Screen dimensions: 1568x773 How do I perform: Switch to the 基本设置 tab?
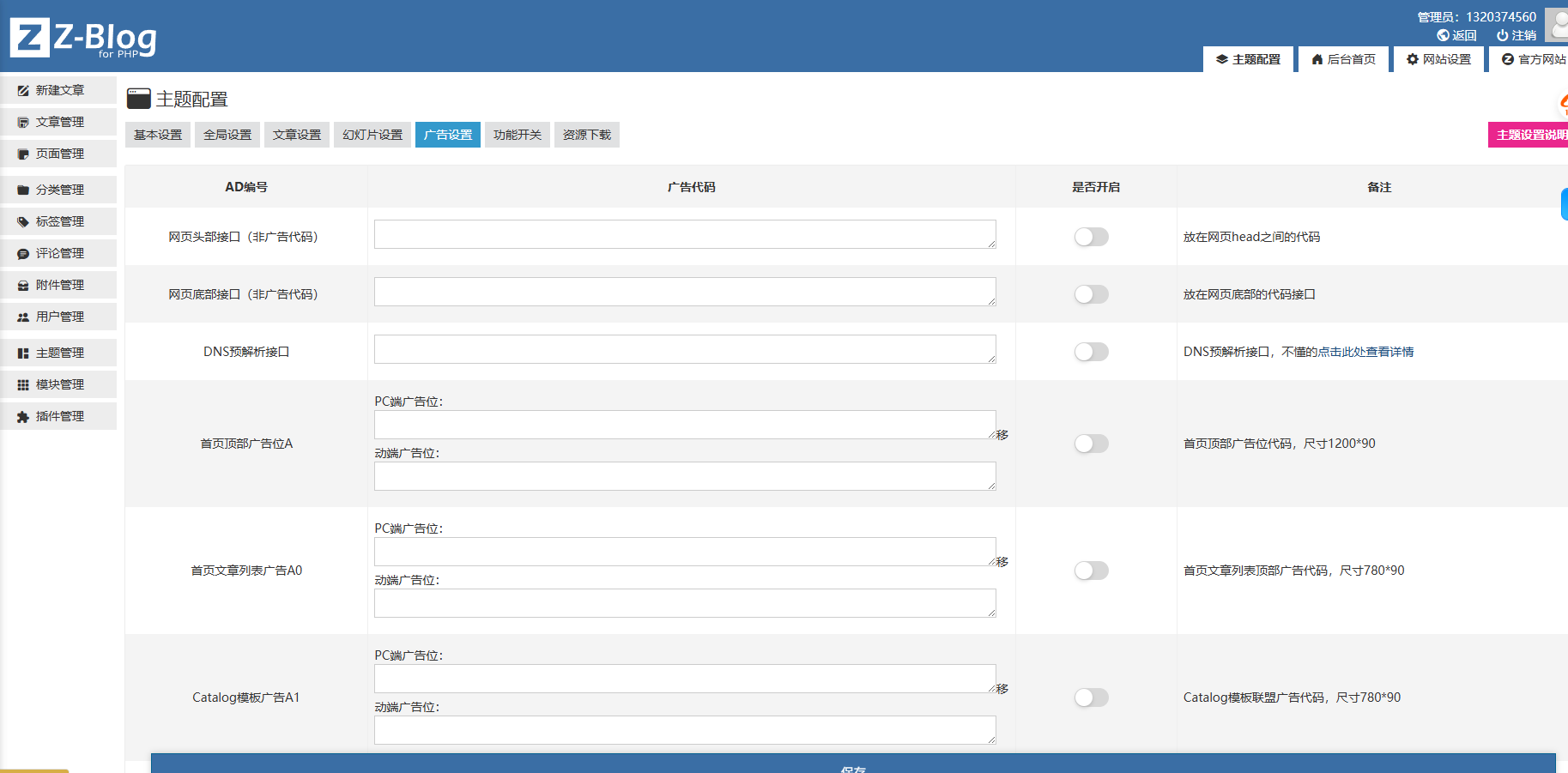tap(158, 135)
